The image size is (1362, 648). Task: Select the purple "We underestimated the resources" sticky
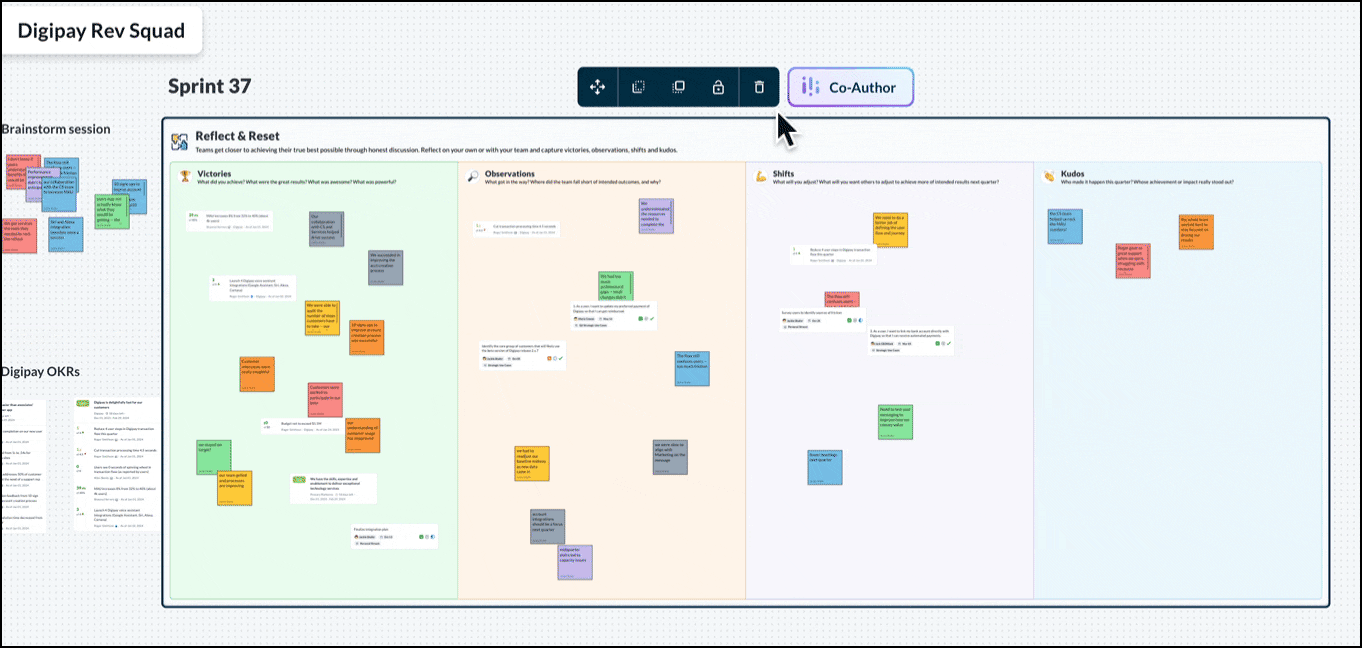[x=656, y=216]
